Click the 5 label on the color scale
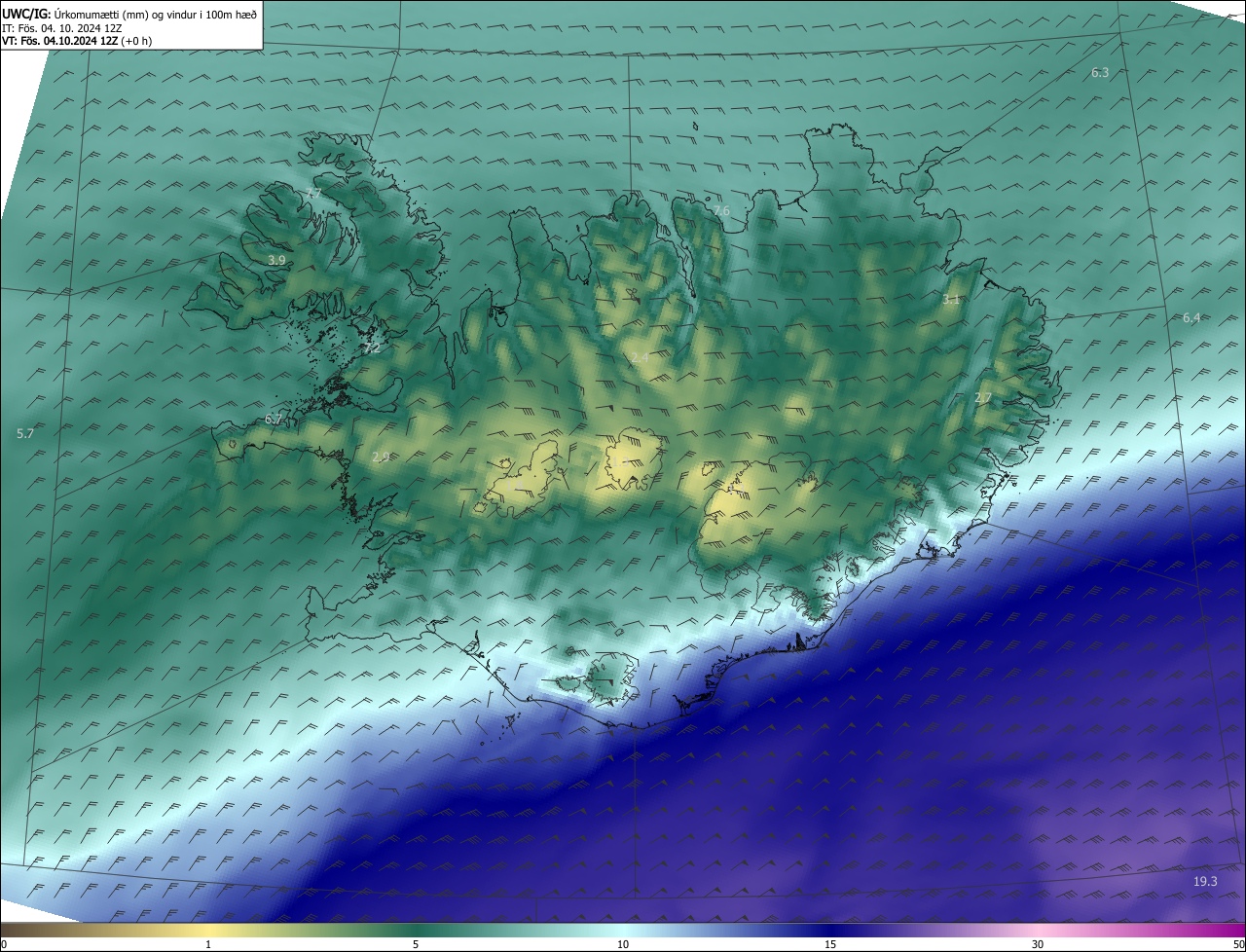 pos(416,944)
